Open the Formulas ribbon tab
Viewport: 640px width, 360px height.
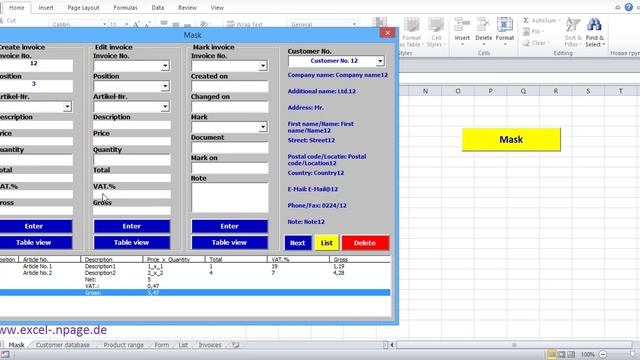[x=125, y=7]
